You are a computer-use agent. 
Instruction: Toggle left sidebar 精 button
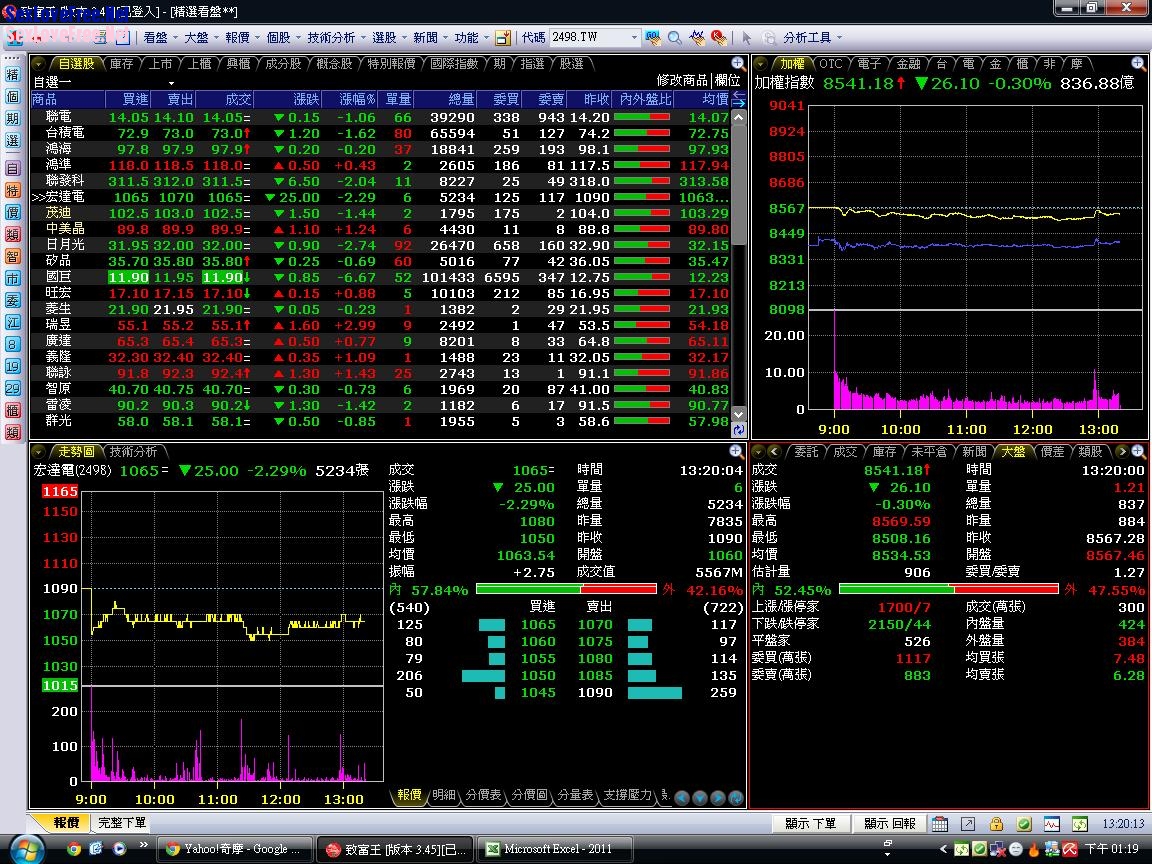13,75
